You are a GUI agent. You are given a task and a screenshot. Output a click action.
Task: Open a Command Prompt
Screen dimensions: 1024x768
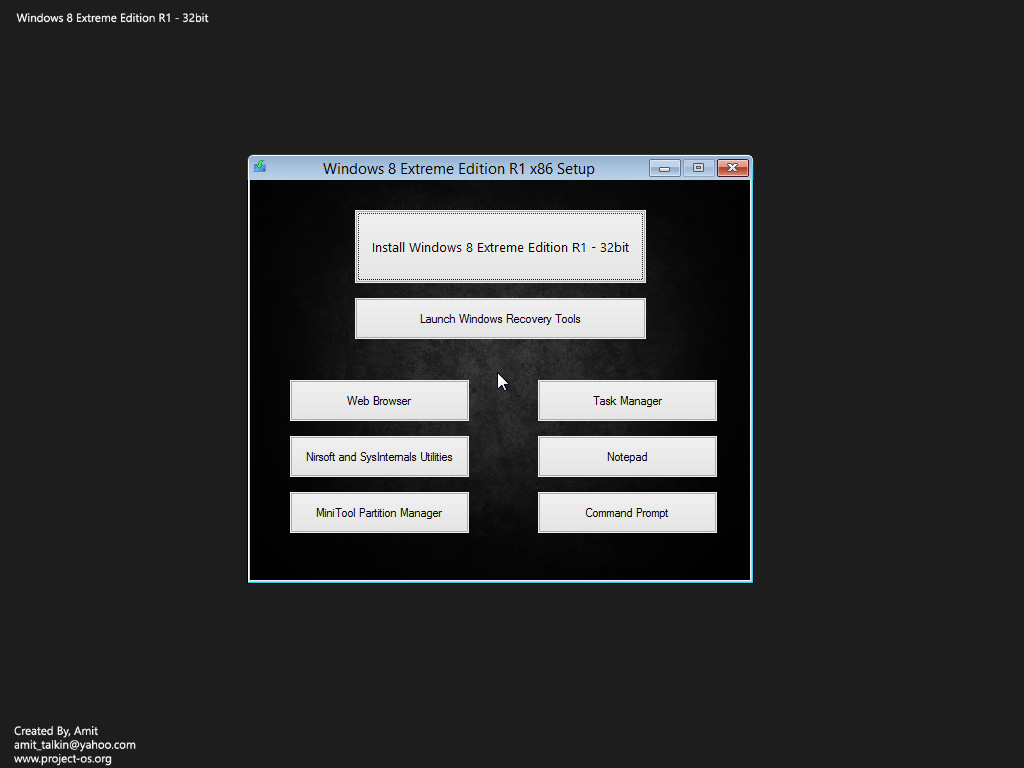[627, 512]
